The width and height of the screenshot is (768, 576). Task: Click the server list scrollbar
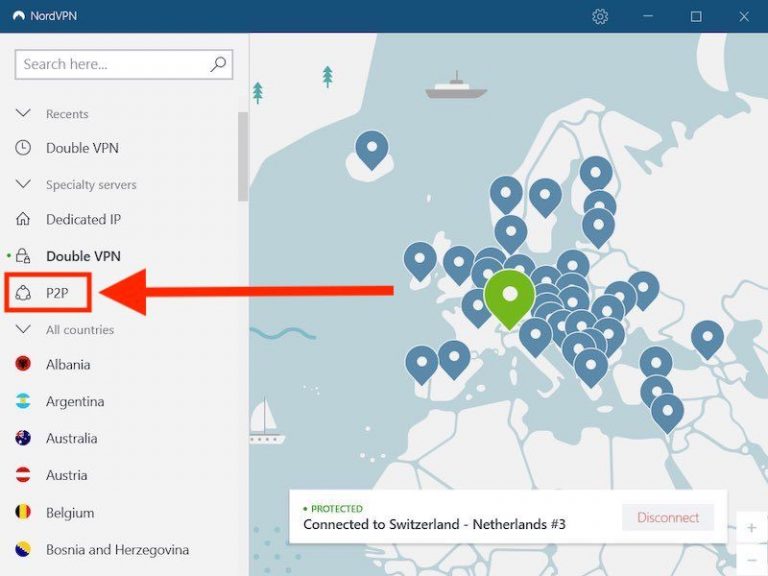pos(243,156)
